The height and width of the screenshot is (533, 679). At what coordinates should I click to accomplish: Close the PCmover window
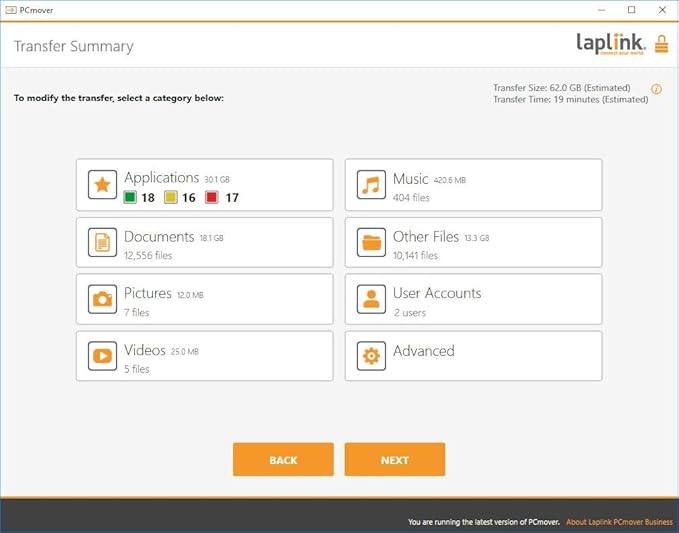662,10
